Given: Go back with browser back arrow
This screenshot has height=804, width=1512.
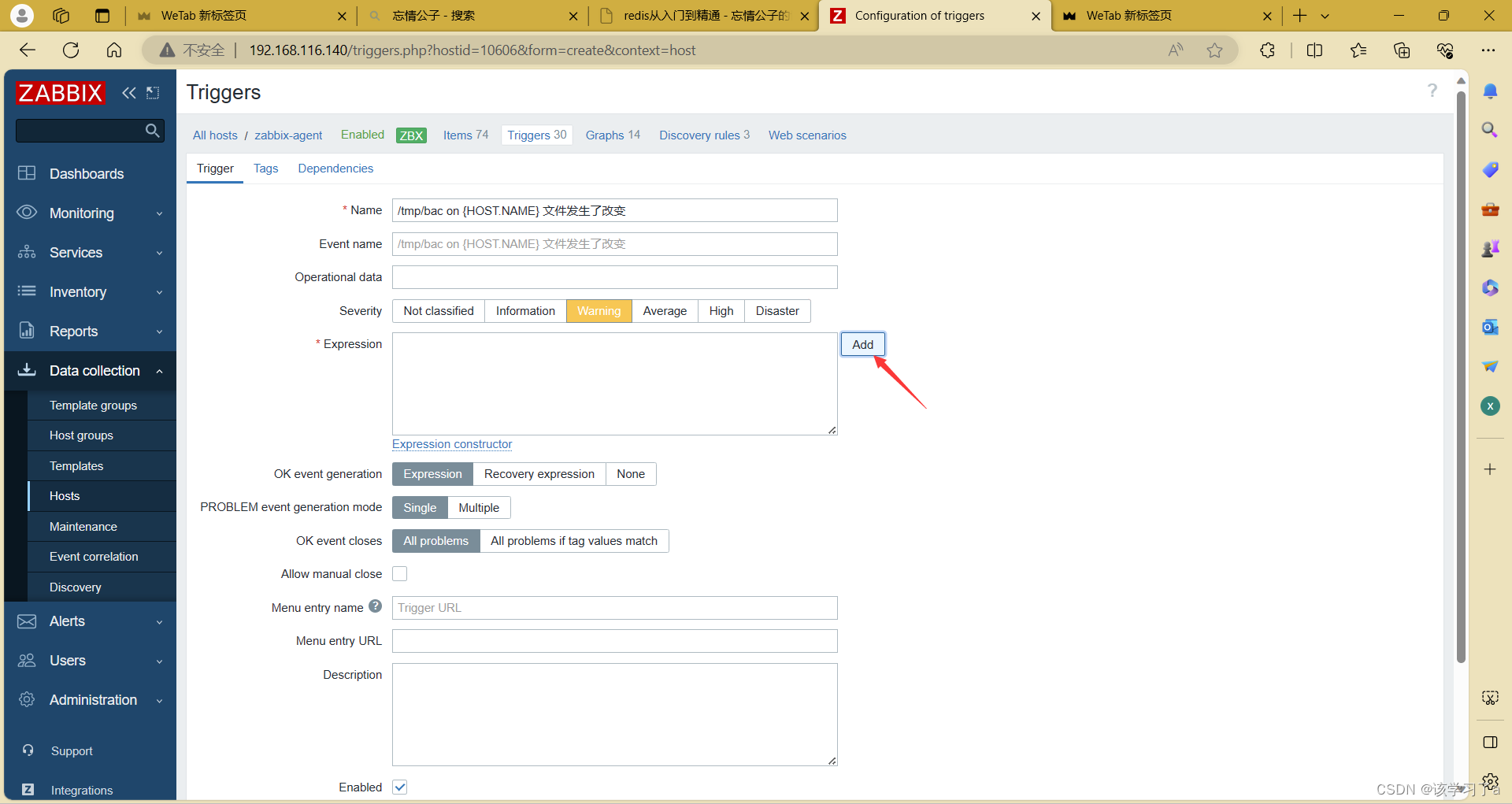Looking at the screenshot, I should 28,50.
